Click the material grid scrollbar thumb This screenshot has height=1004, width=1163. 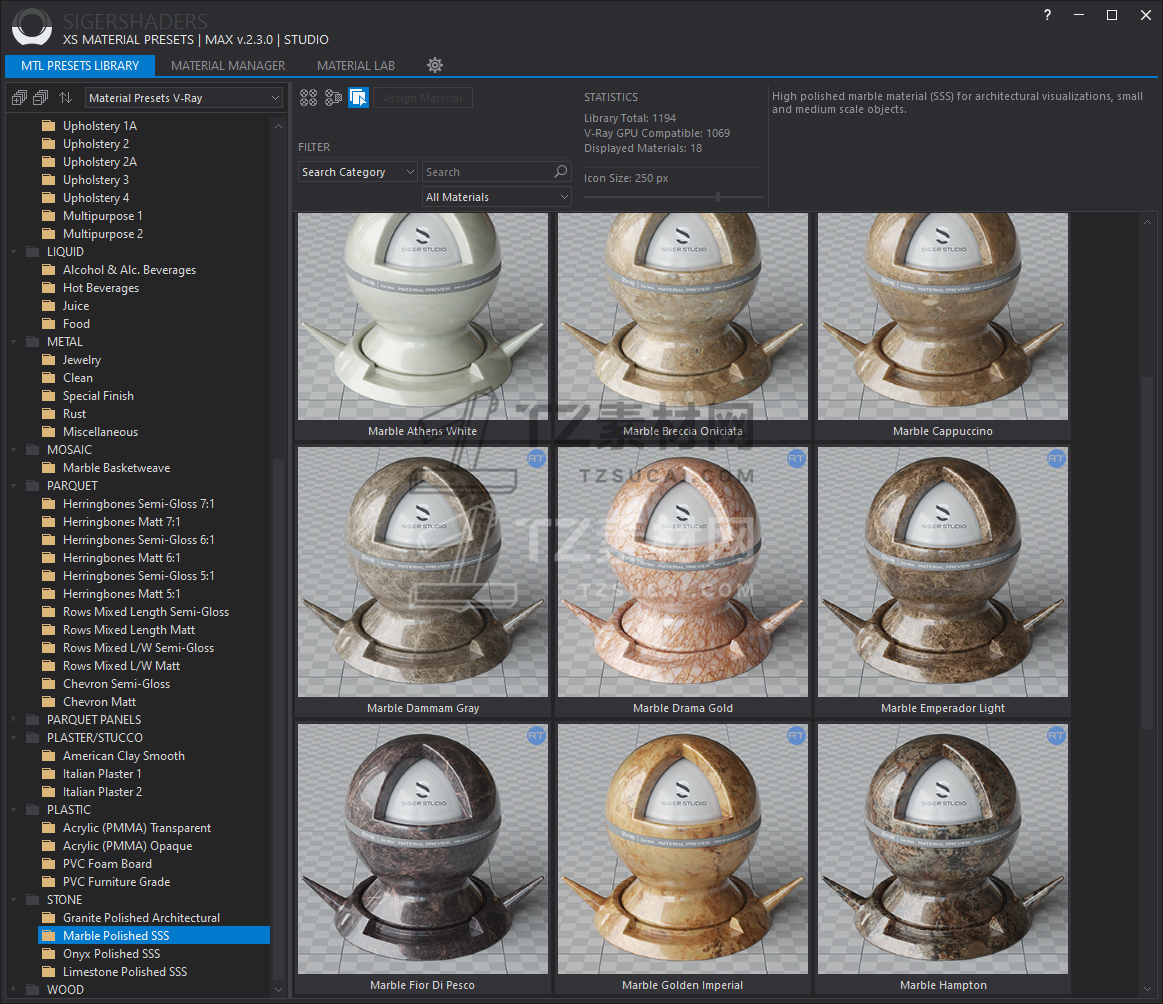(1147, 552)
